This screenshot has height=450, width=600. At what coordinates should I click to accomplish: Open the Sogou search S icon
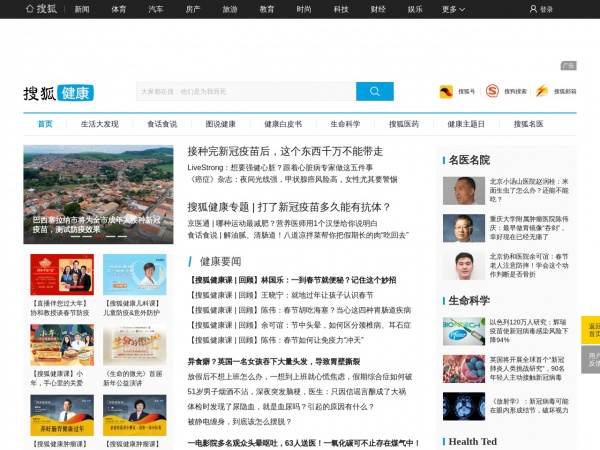coord(492,91)
